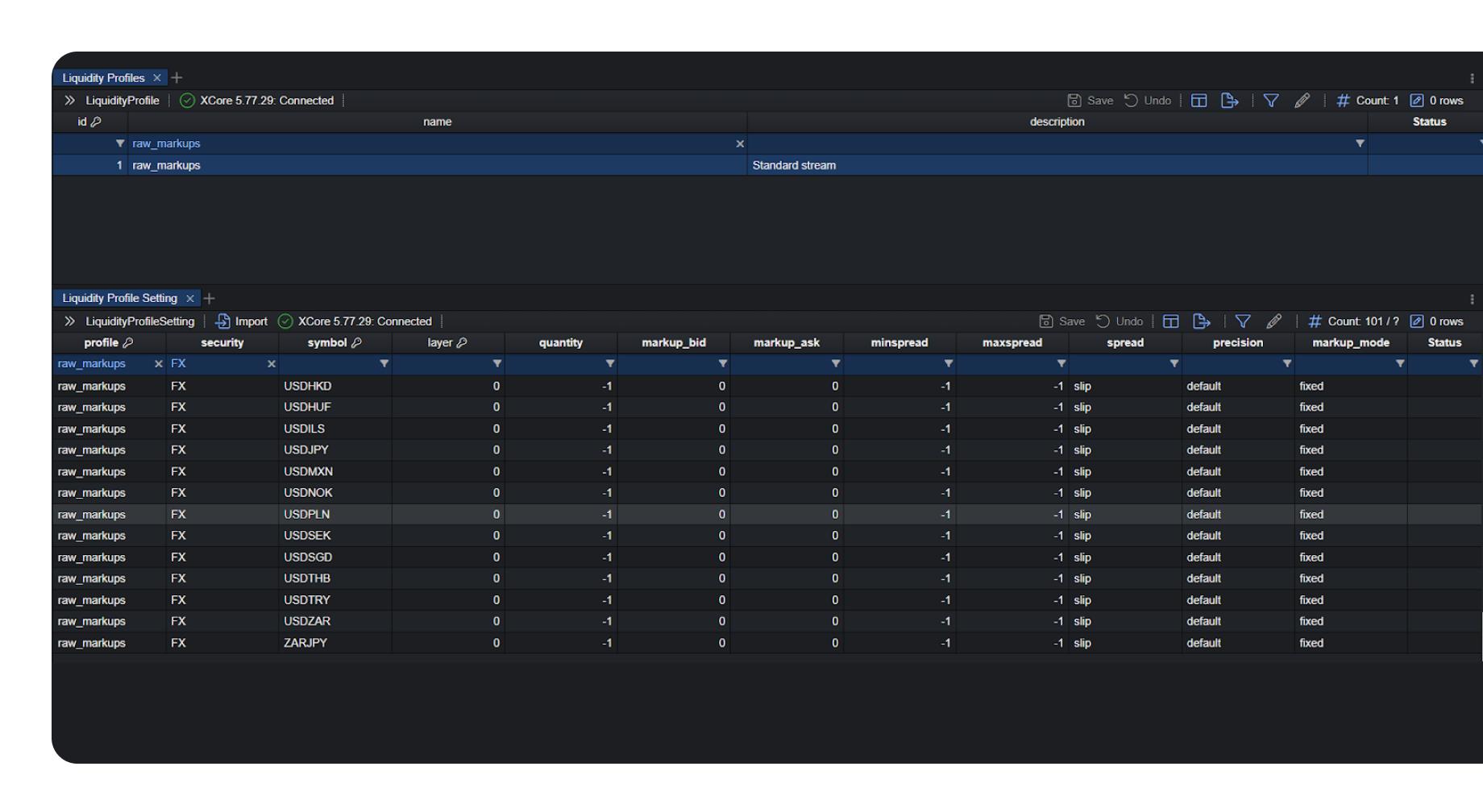
Task: Click the connected status icon in Liquidity Profiles
Action: pos(187,101)
